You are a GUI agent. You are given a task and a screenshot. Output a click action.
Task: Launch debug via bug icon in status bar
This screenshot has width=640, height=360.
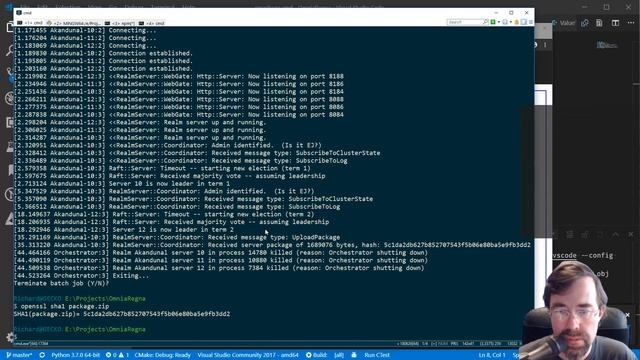pos(354,355)
